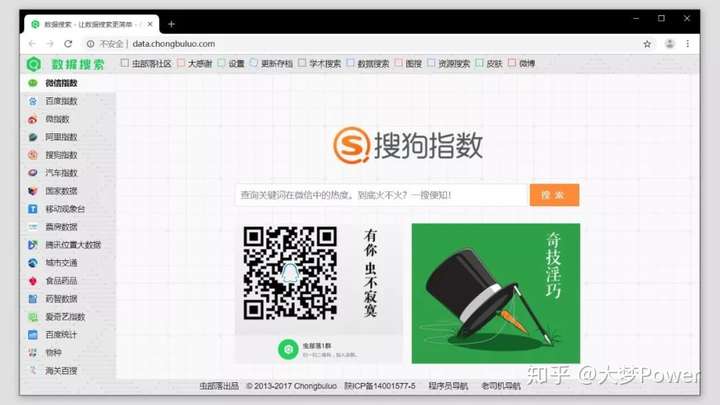Select the 国家数据 sidebar icon
Image resolution: width=720 pixels, height=405 pixels.
click(33, 191)
